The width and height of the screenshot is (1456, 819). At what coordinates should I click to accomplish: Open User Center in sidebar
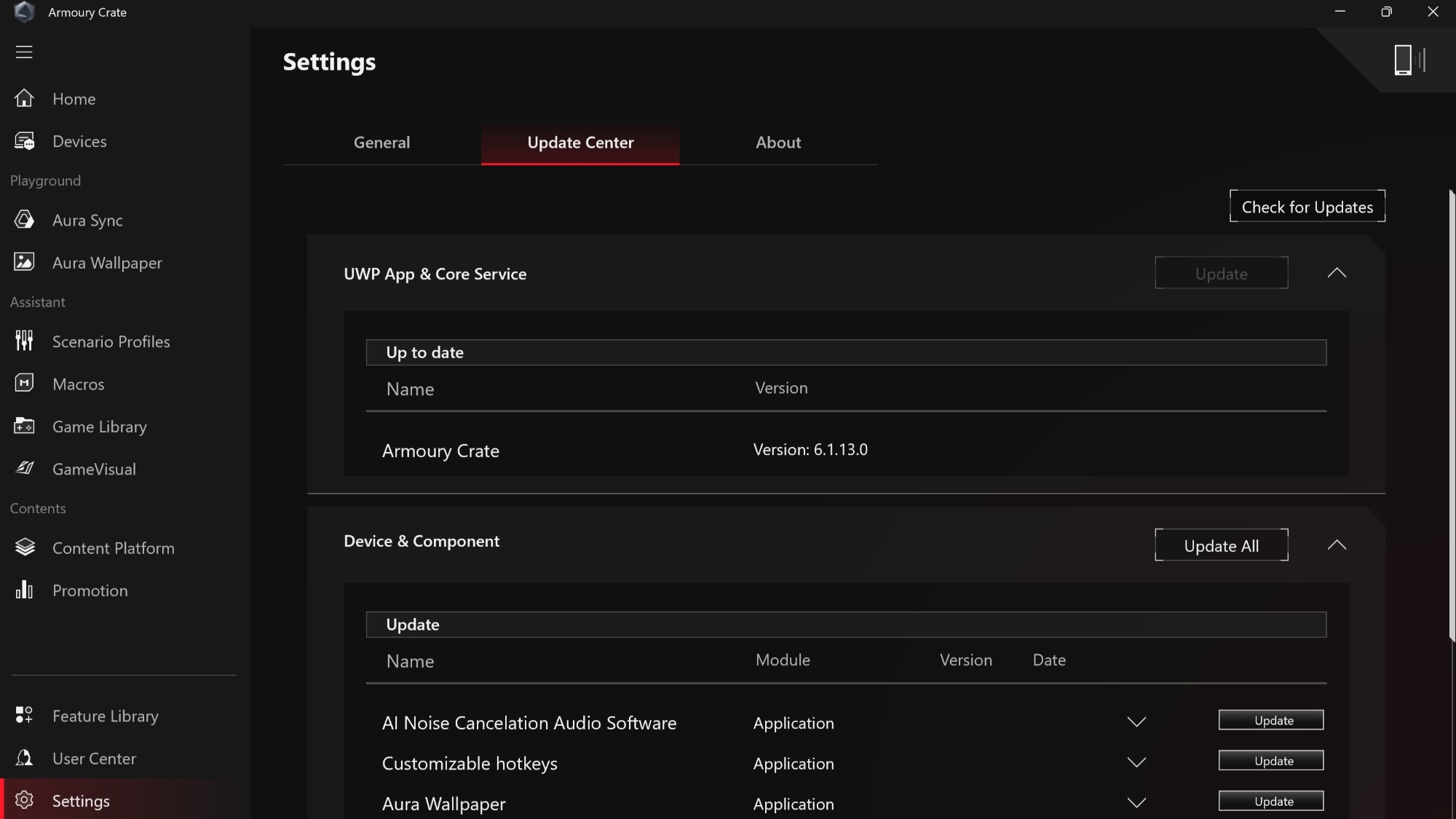[x=94, y=759]
